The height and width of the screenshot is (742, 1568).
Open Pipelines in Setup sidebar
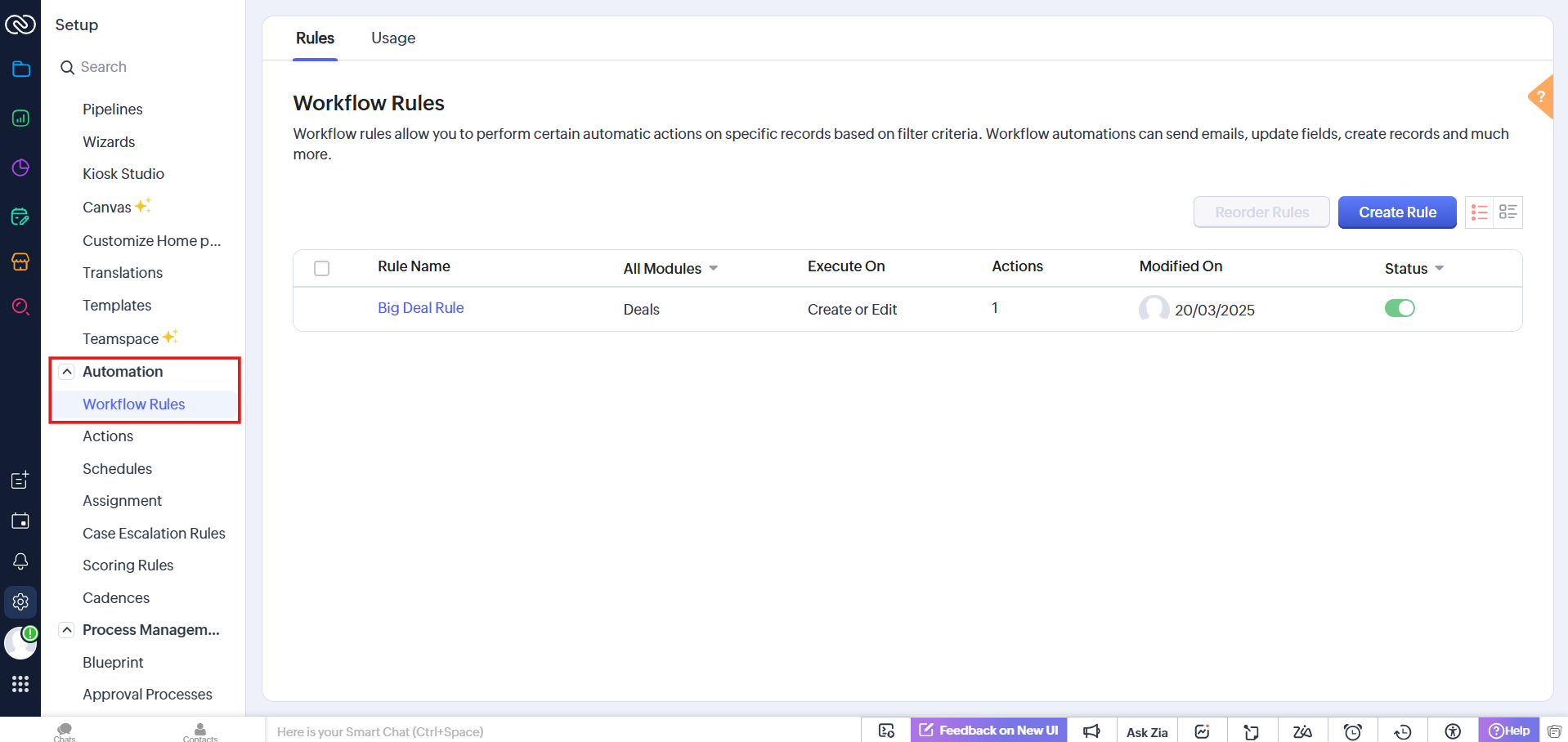pyautogui.click(x=112, y=110)
